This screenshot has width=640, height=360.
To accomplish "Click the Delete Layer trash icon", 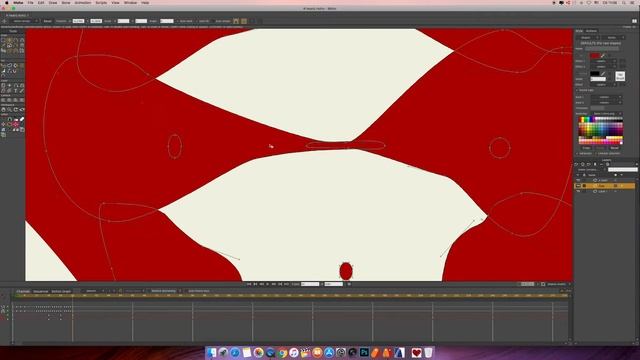I will [x=595, y=164].
